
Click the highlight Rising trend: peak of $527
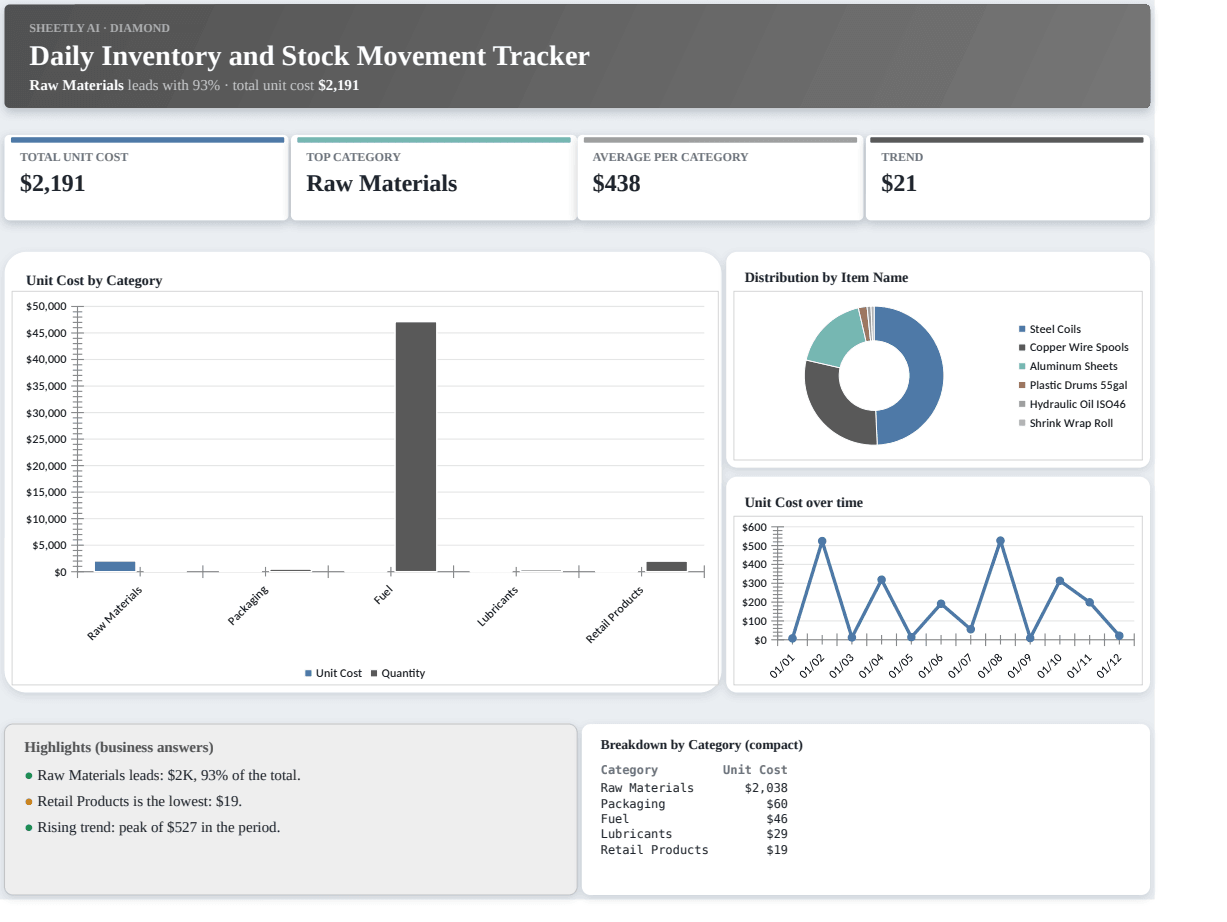point(159,827)
